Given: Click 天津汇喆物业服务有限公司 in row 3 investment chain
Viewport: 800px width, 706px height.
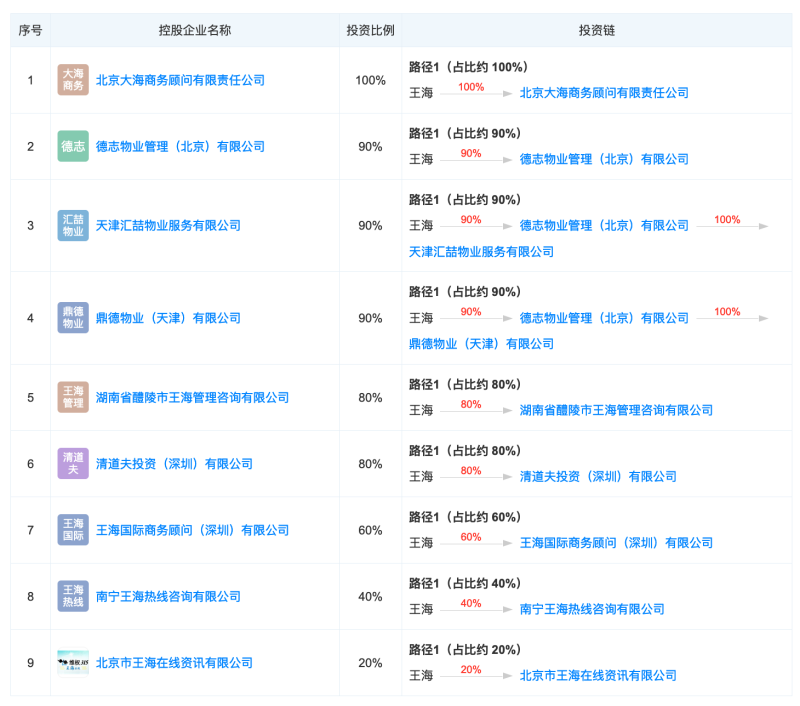Looking at the screenshot, I should pyautogui.click(x=482, y=251).
